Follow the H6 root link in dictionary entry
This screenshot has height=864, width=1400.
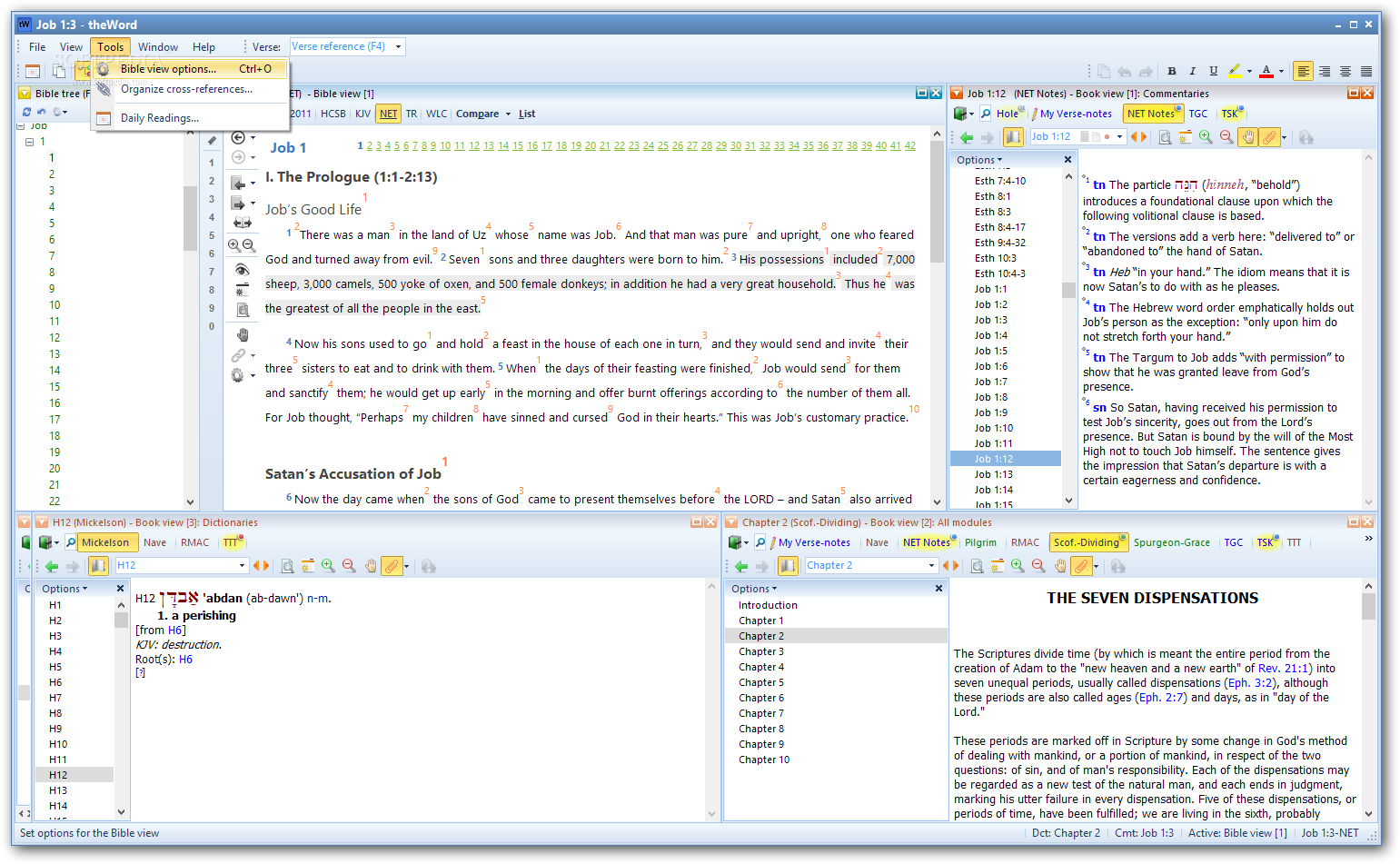click(185, 660)
